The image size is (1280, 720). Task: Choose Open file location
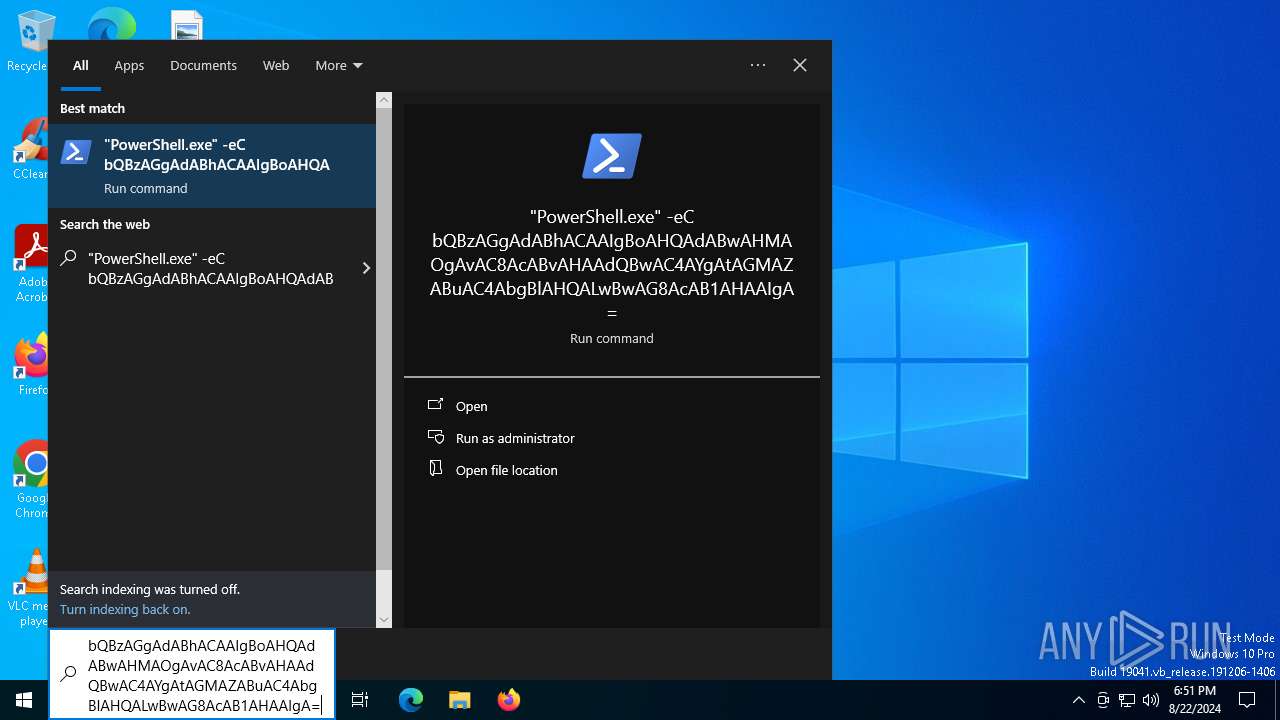[x=507, y=470]
